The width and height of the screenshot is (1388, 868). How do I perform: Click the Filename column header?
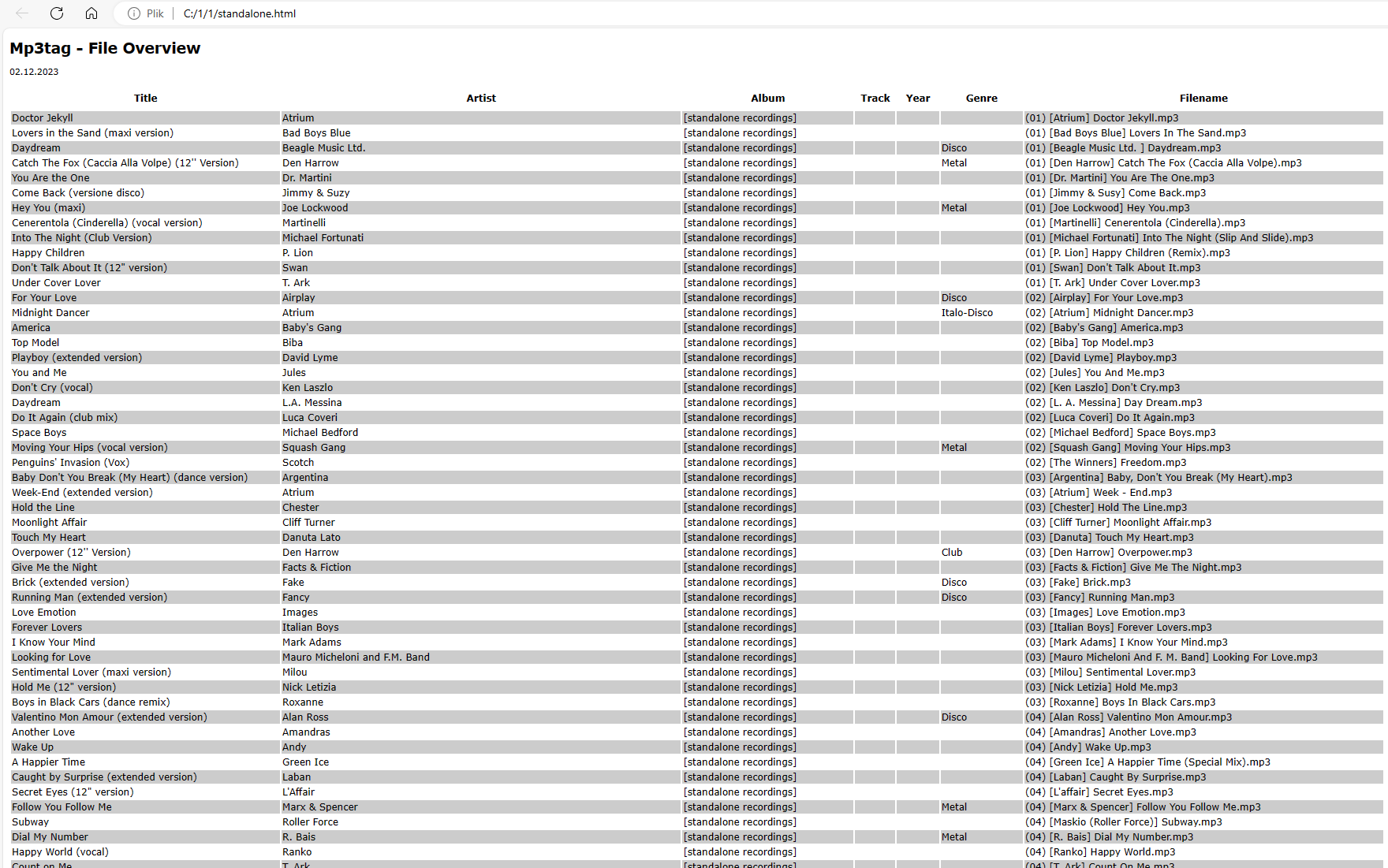click(x=1203, y=99)
